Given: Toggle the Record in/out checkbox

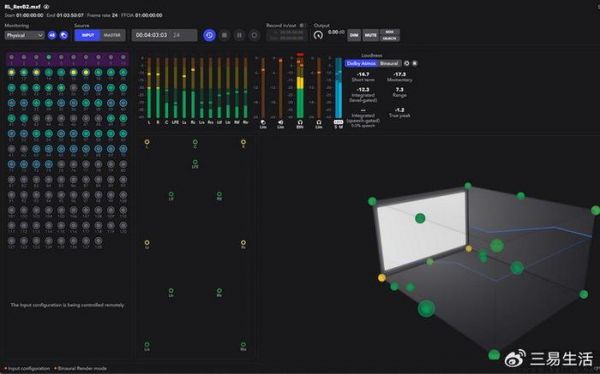Looking at the screenshot, I should [x=302, y=25].
